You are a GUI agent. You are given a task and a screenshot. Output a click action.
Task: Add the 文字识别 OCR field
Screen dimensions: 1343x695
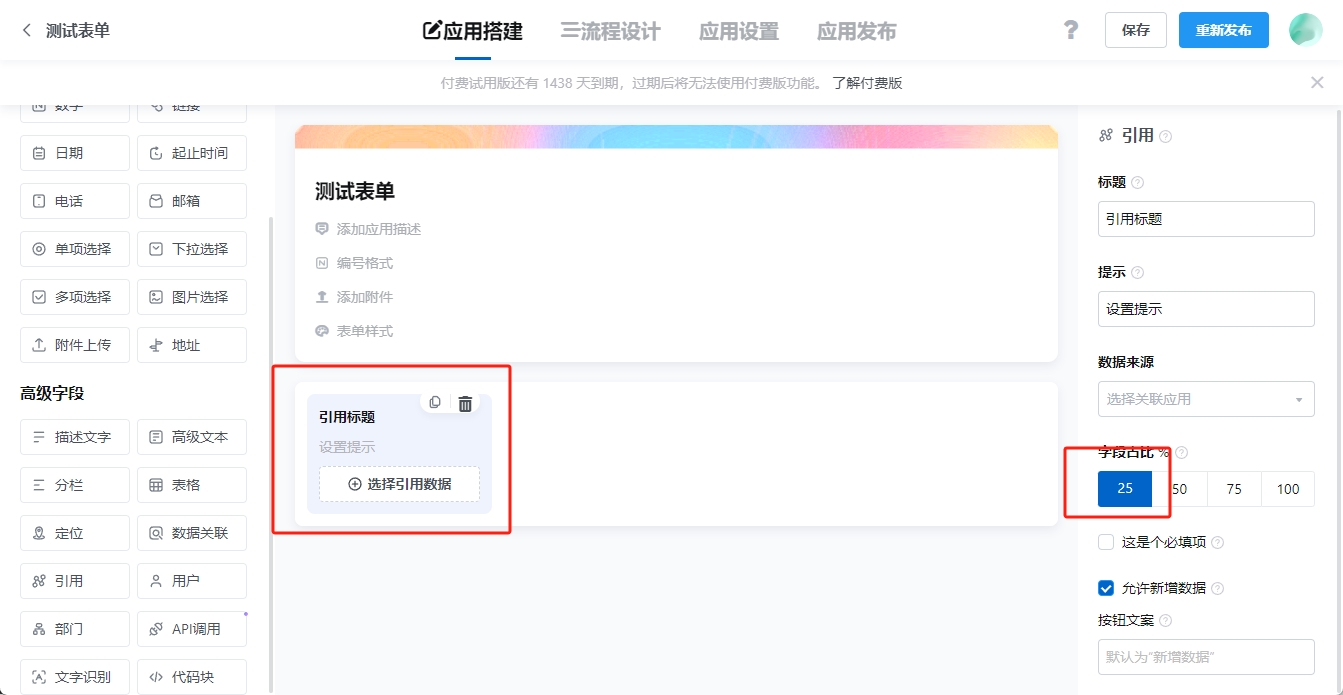(x=75, y=677)
